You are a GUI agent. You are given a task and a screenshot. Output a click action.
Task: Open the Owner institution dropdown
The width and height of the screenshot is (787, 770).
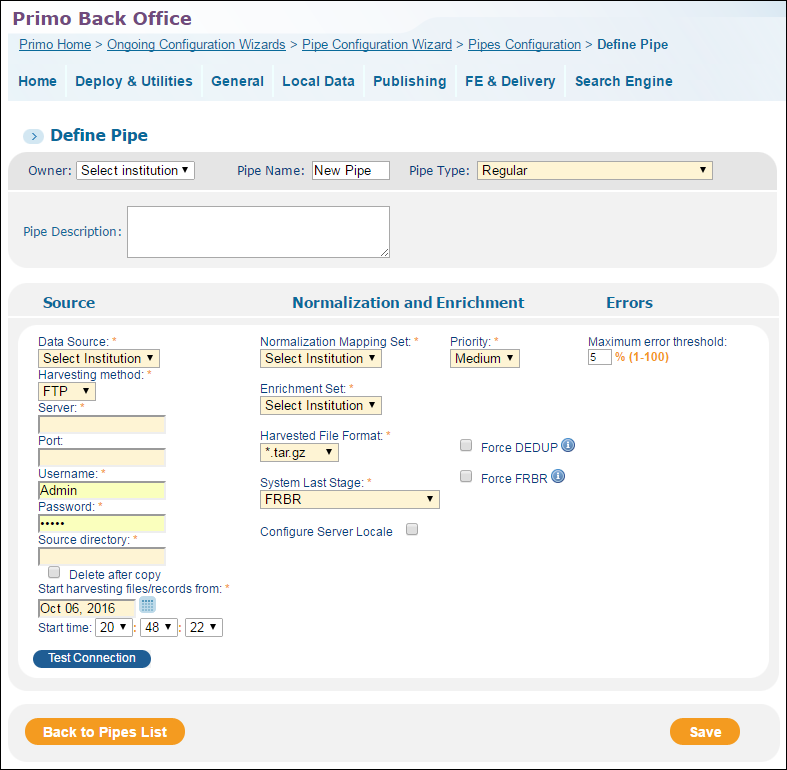click(135, 171)
